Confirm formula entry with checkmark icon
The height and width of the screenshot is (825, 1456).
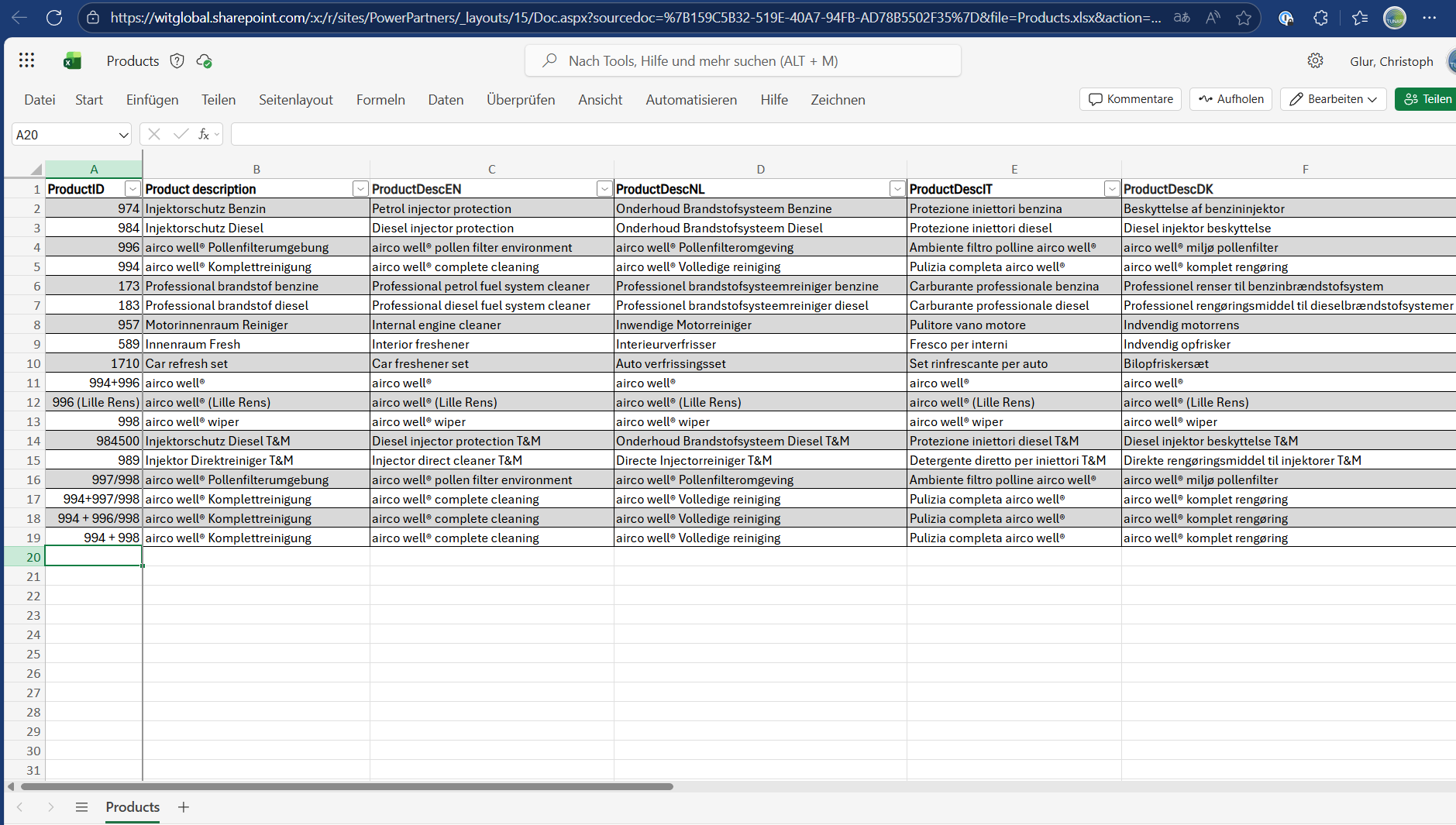pyautogui.click(x=181, y=134)
